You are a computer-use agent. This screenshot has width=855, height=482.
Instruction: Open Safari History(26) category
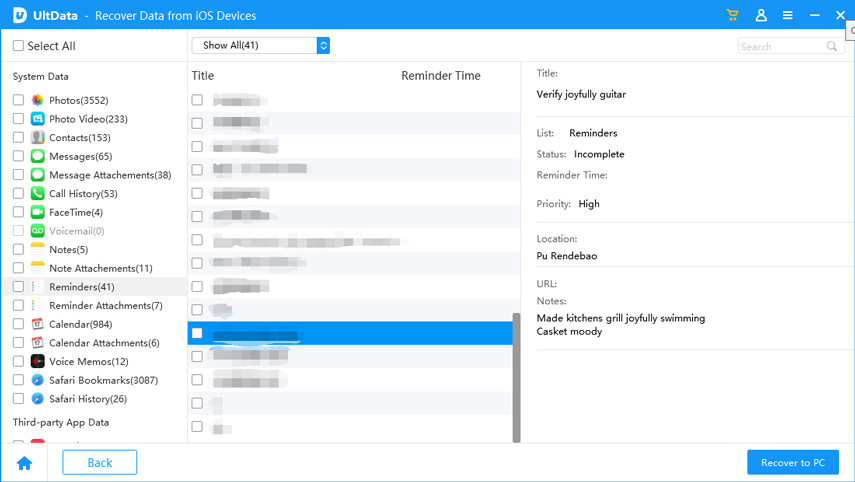tap(87, 399)
